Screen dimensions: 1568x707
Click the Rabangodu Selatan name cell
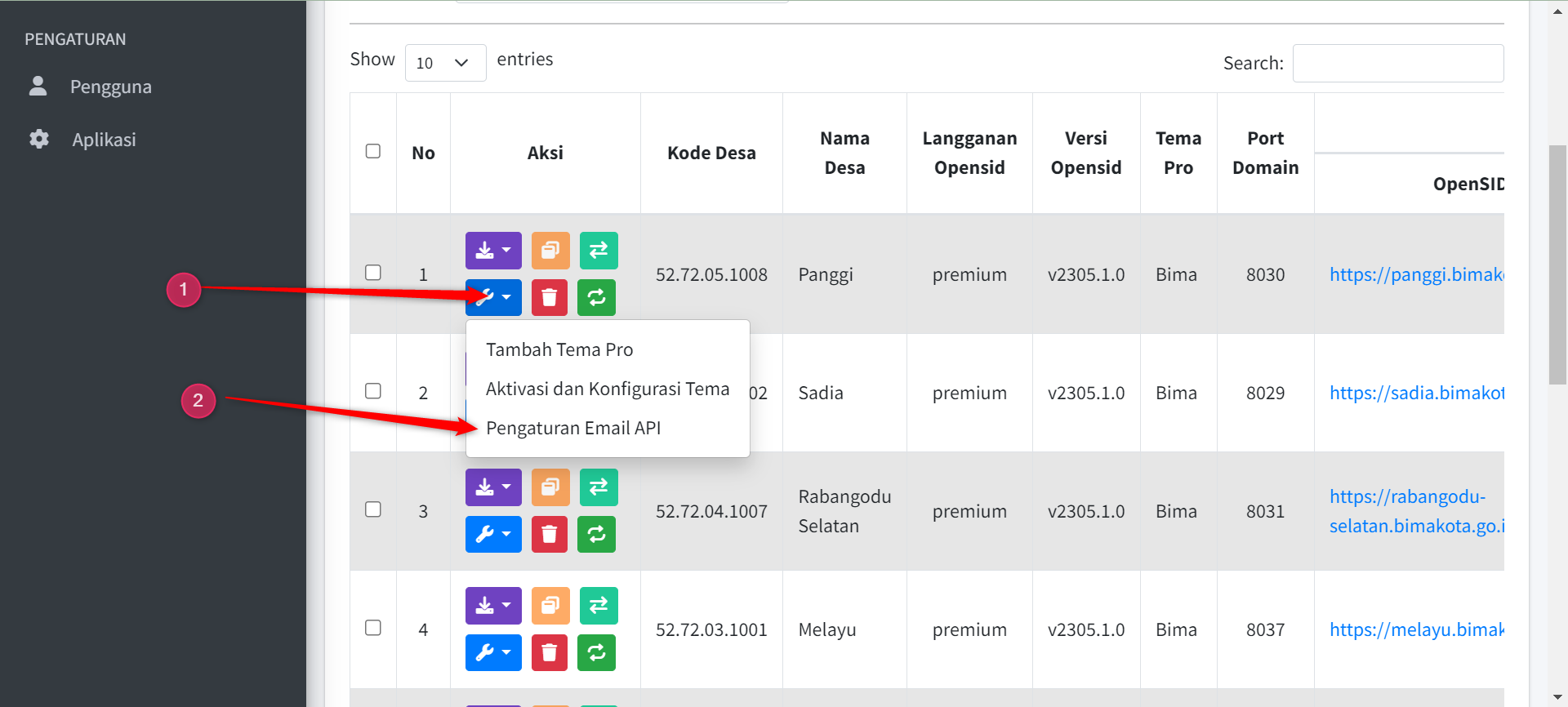[844, 511]
